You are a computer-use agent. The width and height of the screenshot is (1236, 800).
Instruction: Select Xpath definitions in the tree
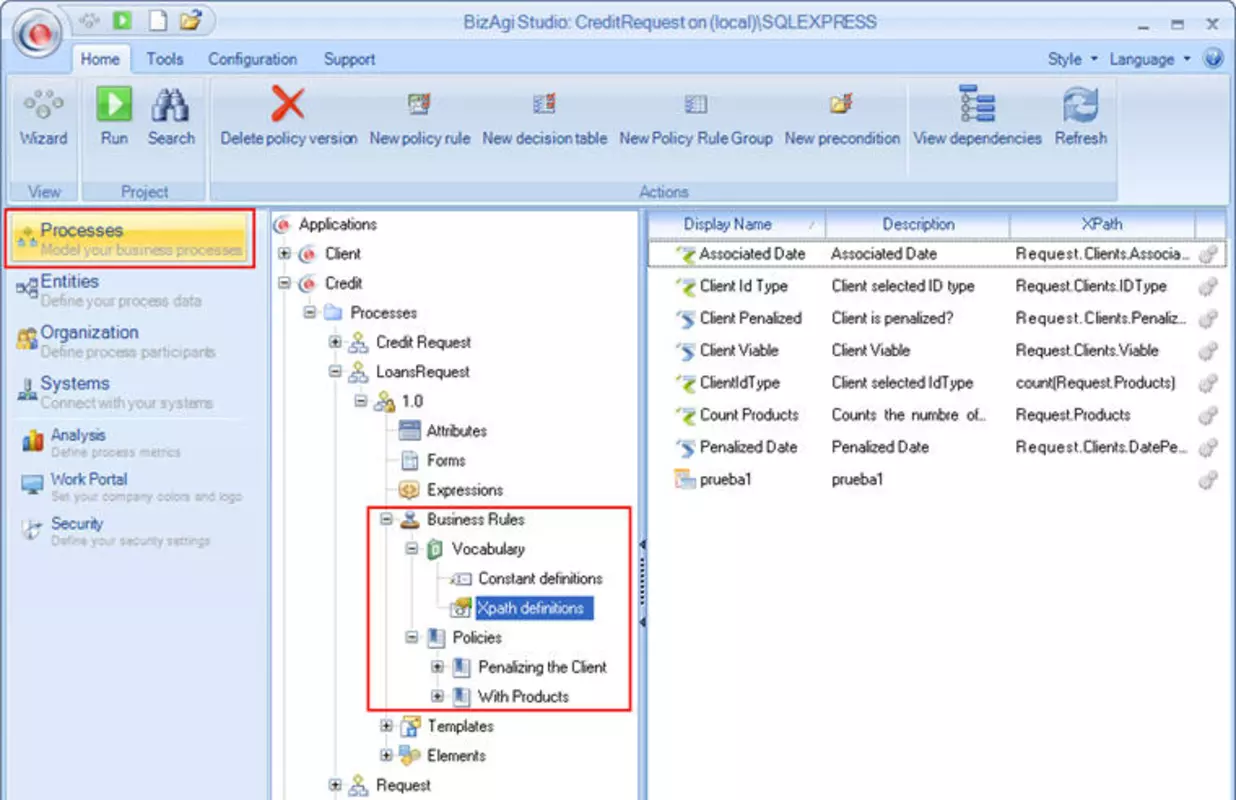pos(534,608)
